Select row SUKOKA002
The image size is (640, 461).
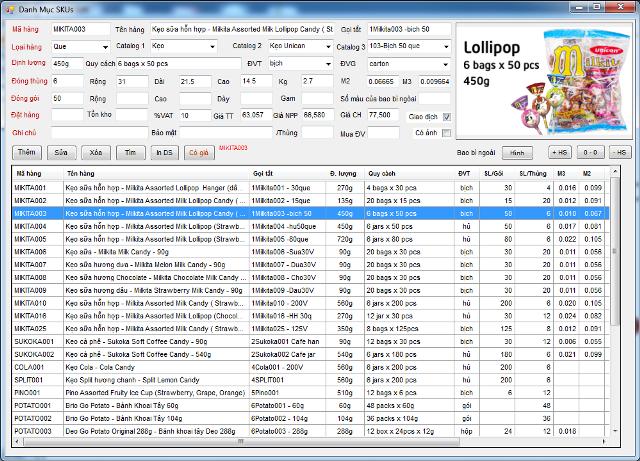311,354
